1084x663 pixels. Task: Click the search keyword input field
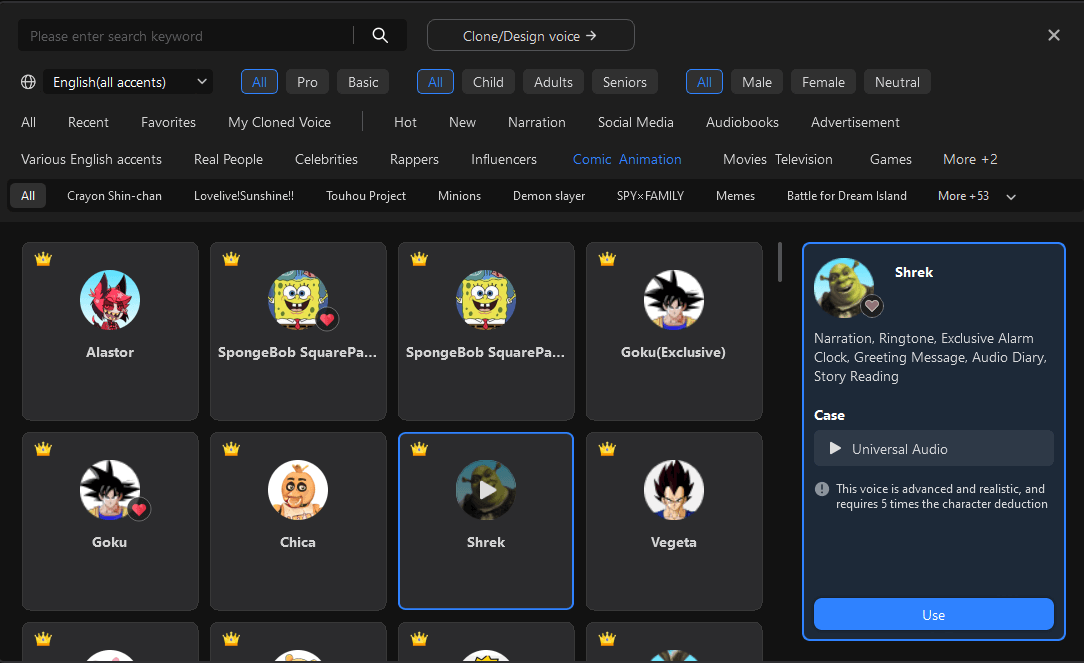pyautogui.click(x=185, y=36)
